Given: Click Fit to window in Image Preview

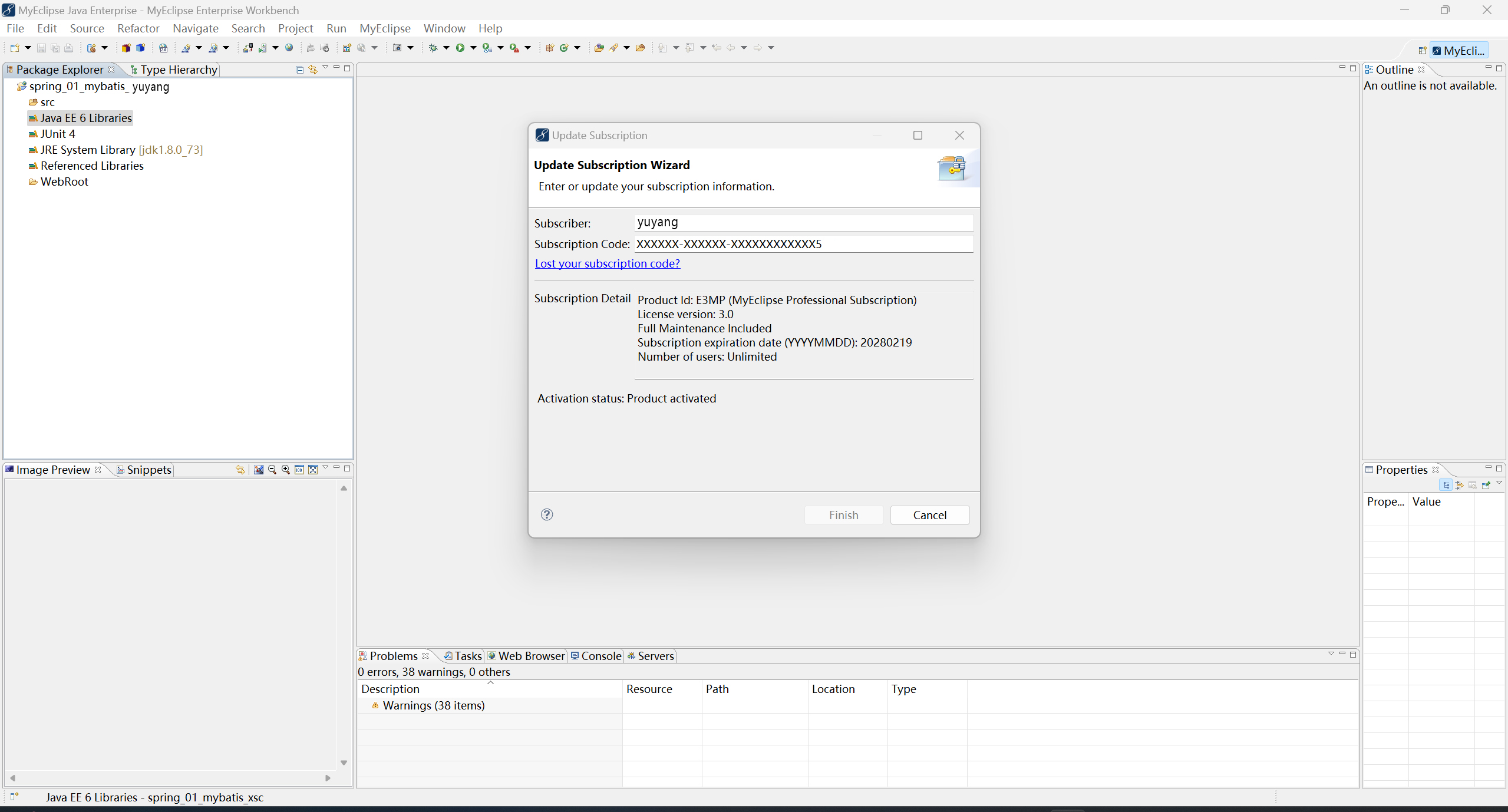Looking at the screenshot, I should 313,470.
